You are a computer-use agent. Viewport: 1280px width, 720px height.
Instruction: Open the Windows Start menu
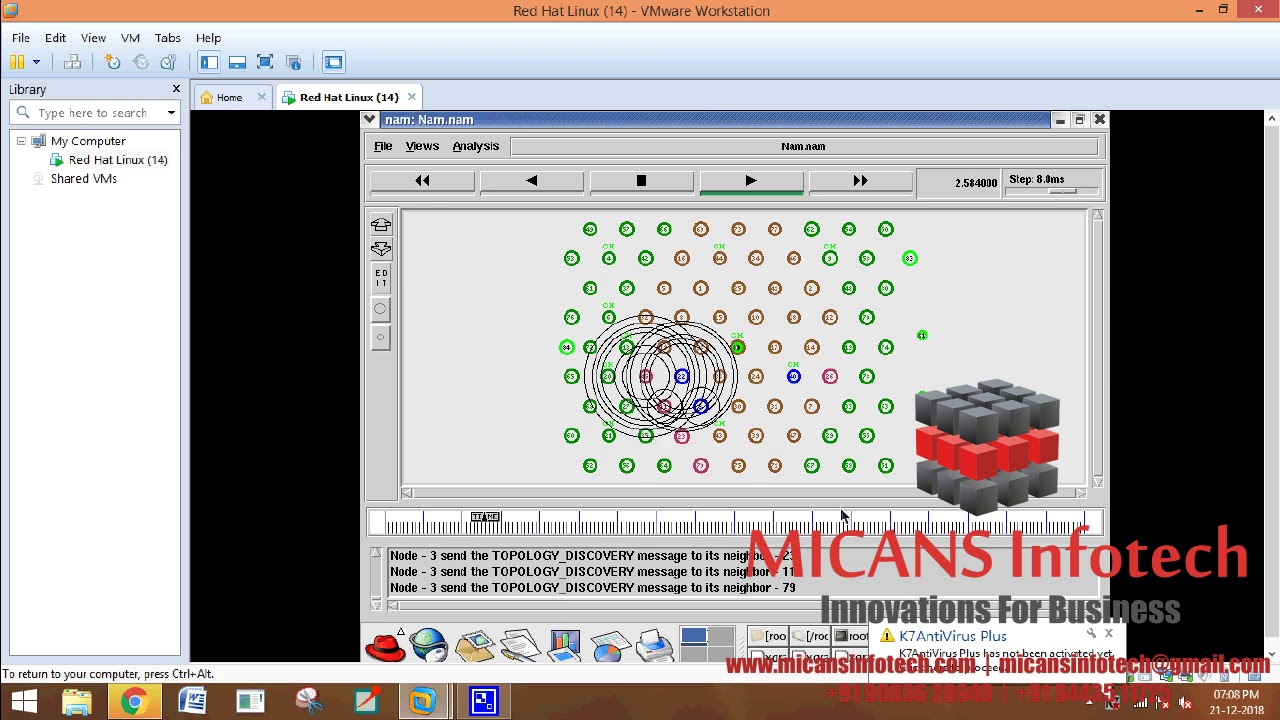[24, 702]
